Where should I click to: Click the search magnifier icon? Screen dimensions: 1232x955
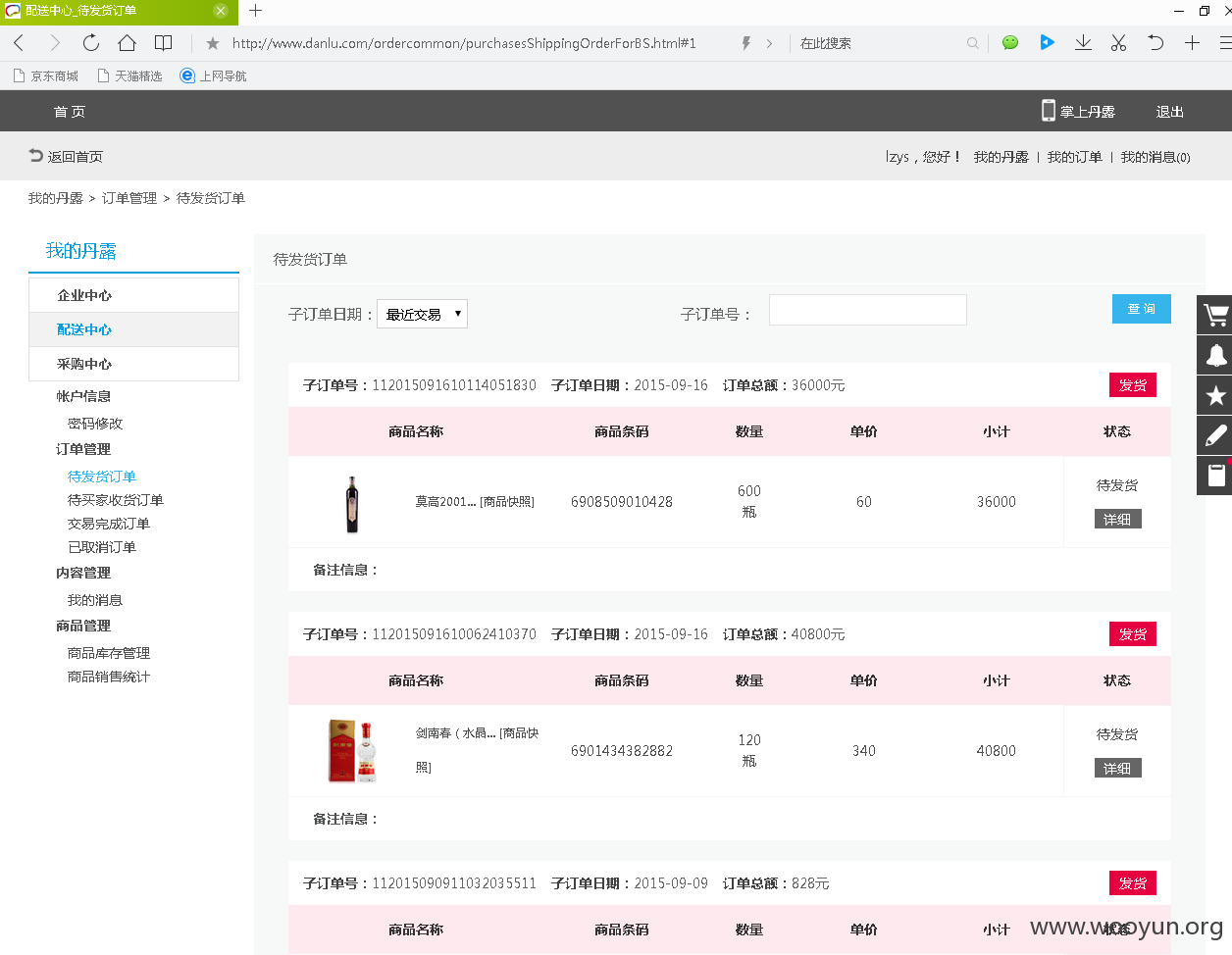(x=972, y=43)
